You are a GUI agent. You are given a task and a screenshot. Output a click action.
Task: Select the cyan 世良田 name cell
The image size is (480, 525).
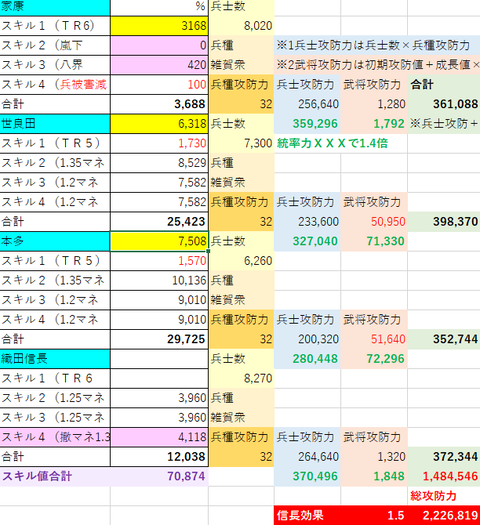pyautogui.click(x=55, y=124)
